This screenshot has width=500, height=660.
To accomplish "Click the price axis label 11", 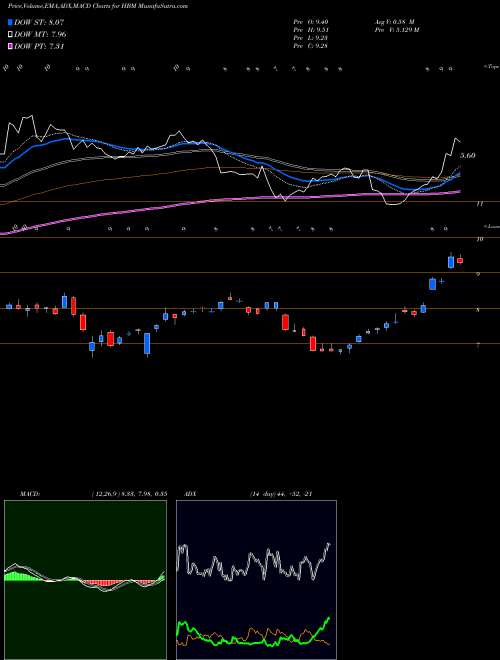I will pyautogui.click(x=479, y=204).
